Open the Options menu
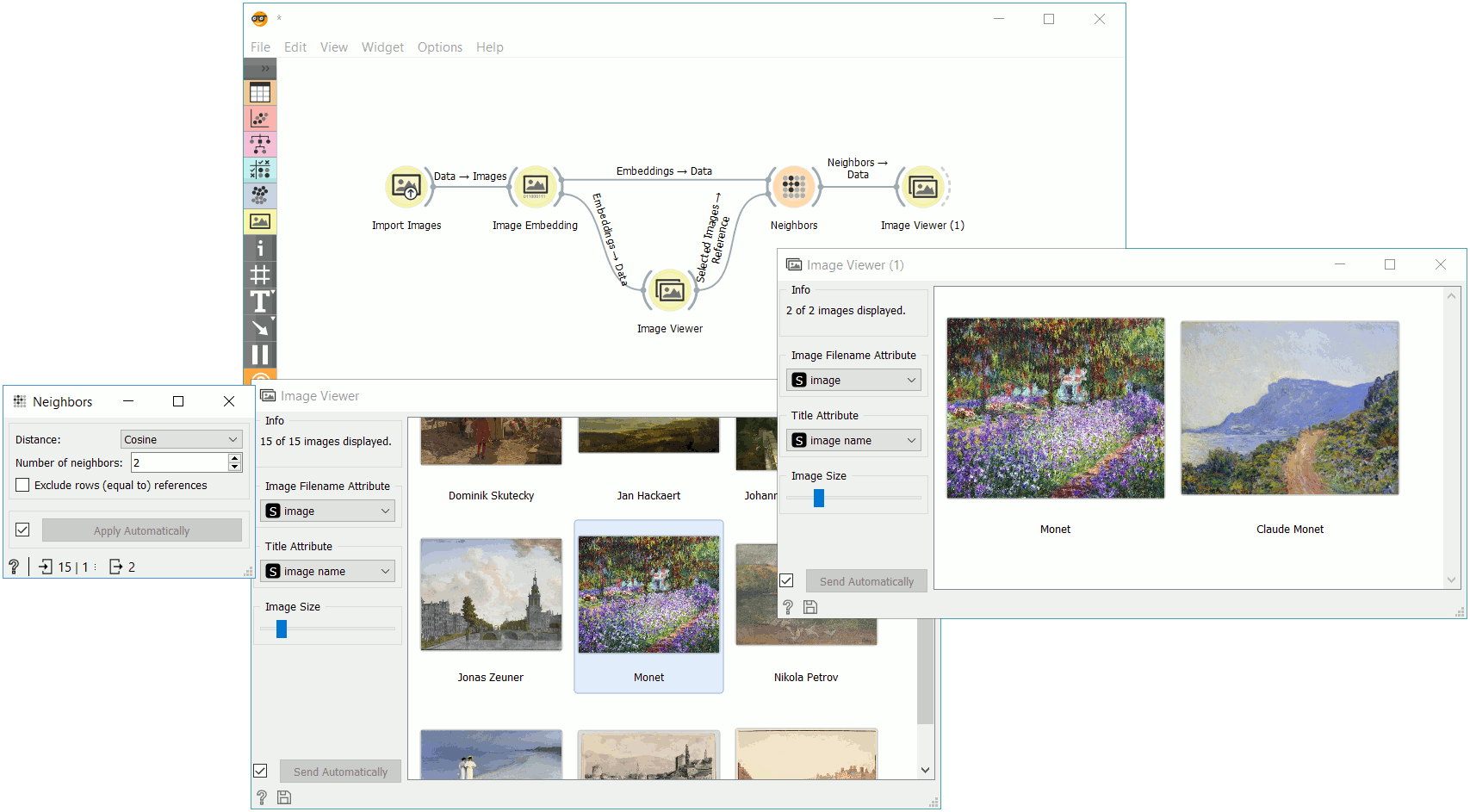1470x812 pixels. pyautogui.click(x=439, y=47)
